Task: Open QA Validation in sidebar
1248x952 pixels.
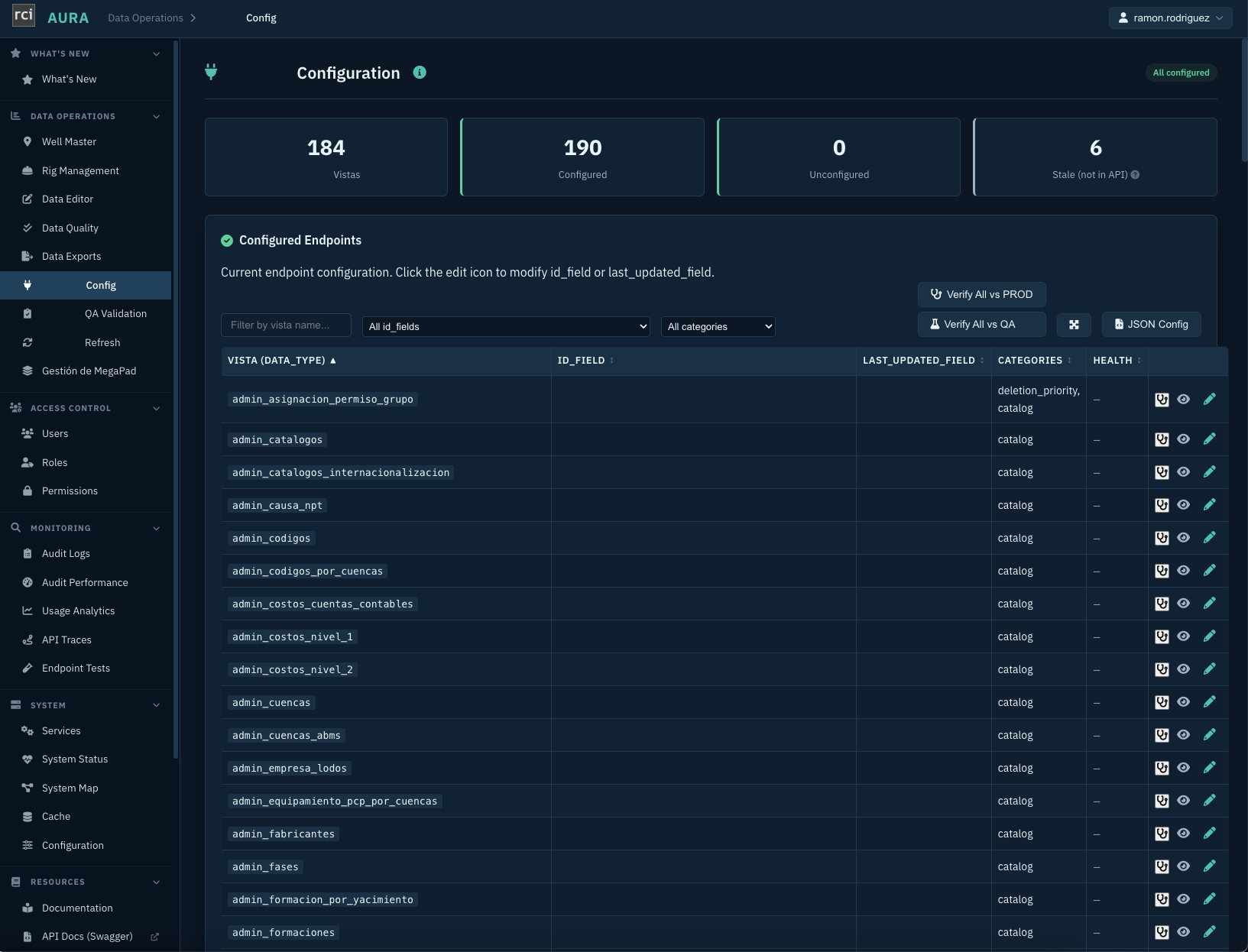Action: (x=86, y=314)
